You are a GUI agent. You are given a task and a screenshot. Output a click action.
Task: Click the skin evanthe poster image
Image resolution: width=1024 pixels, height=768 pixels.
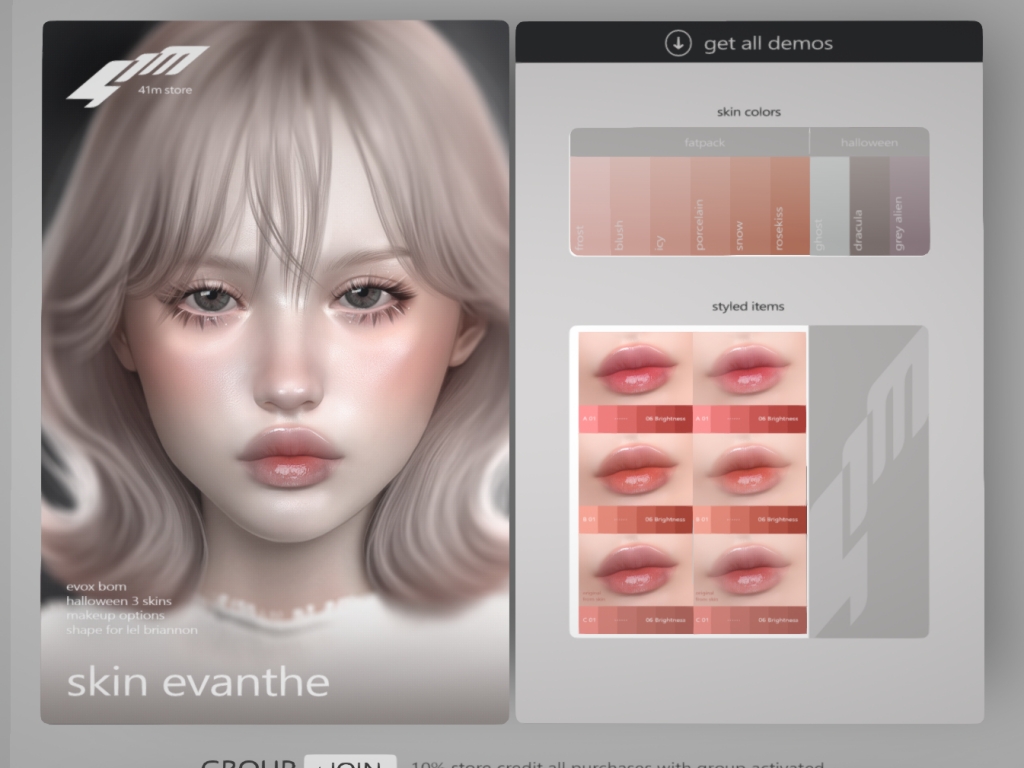pyautogui.click(x=275, y=371)
